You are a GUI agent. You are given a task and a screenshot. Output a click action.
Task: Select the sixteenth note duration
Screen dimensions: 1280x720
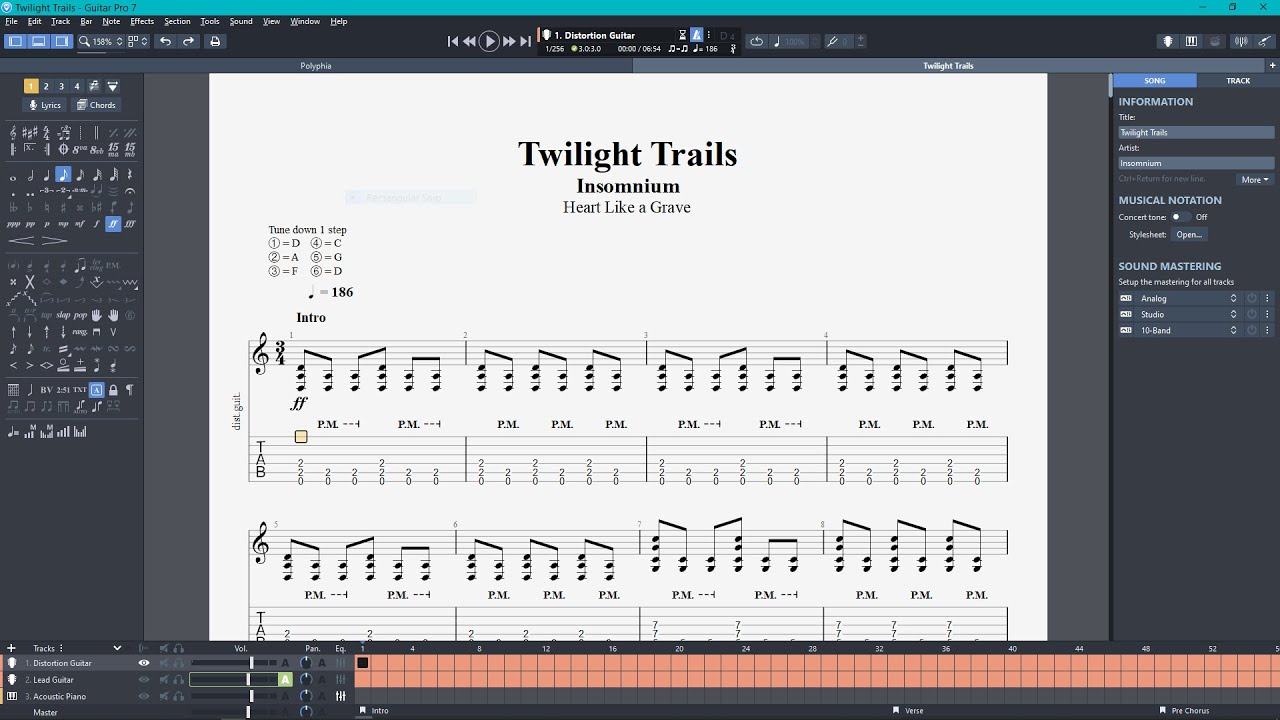point(80,176)
